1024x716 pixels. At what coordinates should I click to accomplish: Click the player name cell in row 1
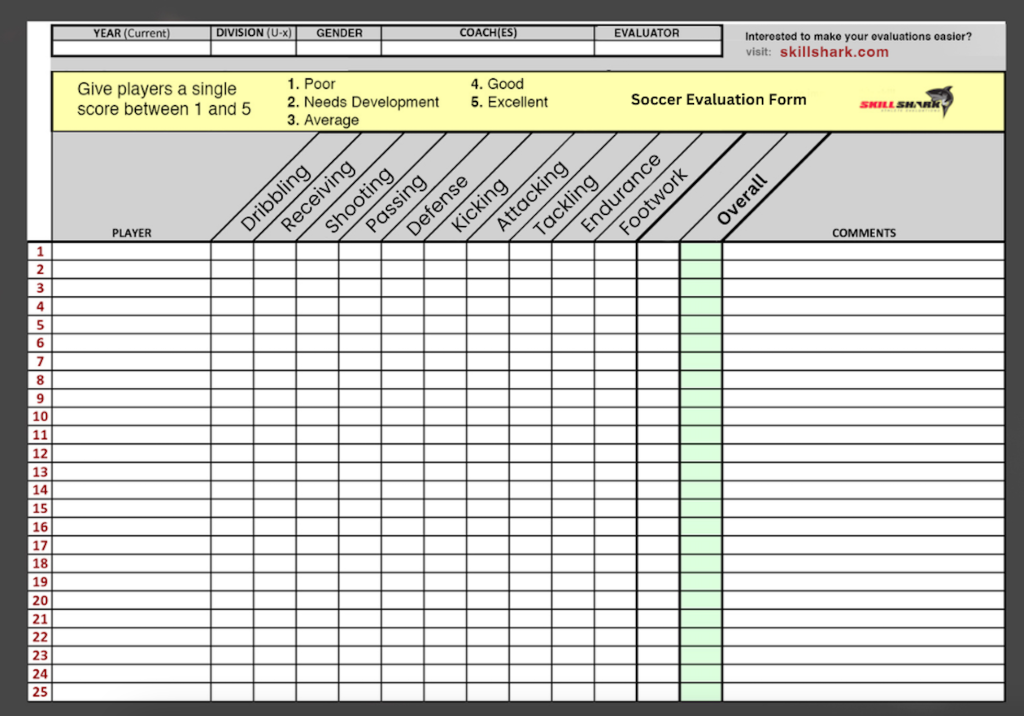pyautogui.click(x=131, y=252)
